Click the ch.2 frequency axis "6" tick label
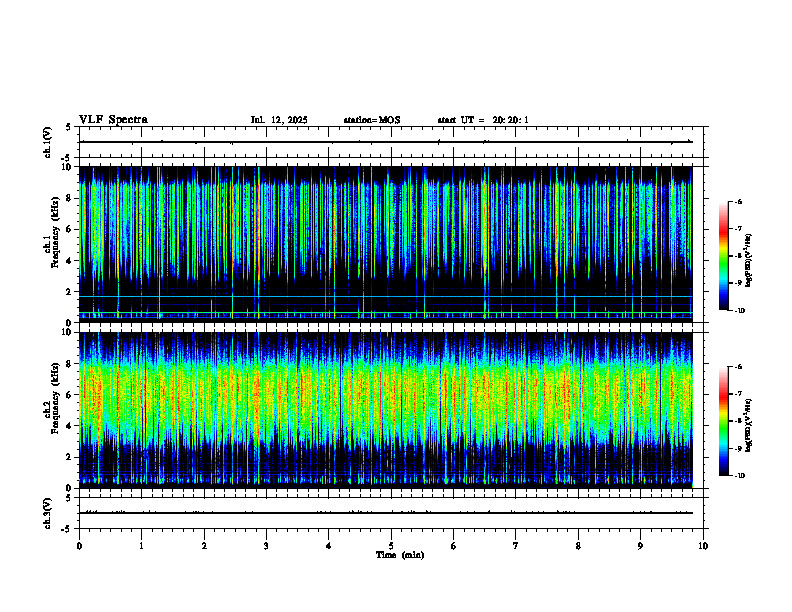 (69, 395)
